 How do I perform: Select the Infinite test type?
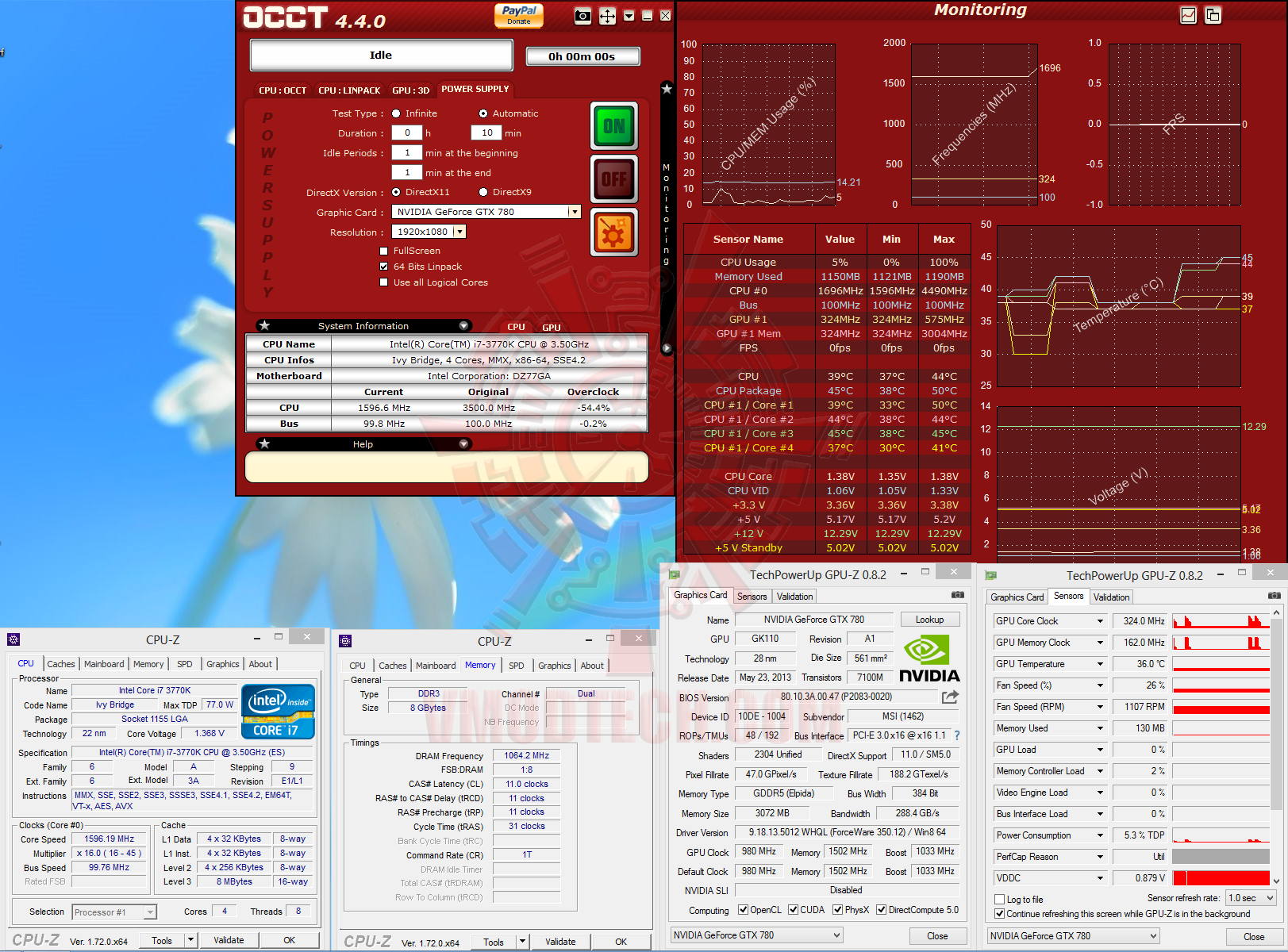coord(396,113)
